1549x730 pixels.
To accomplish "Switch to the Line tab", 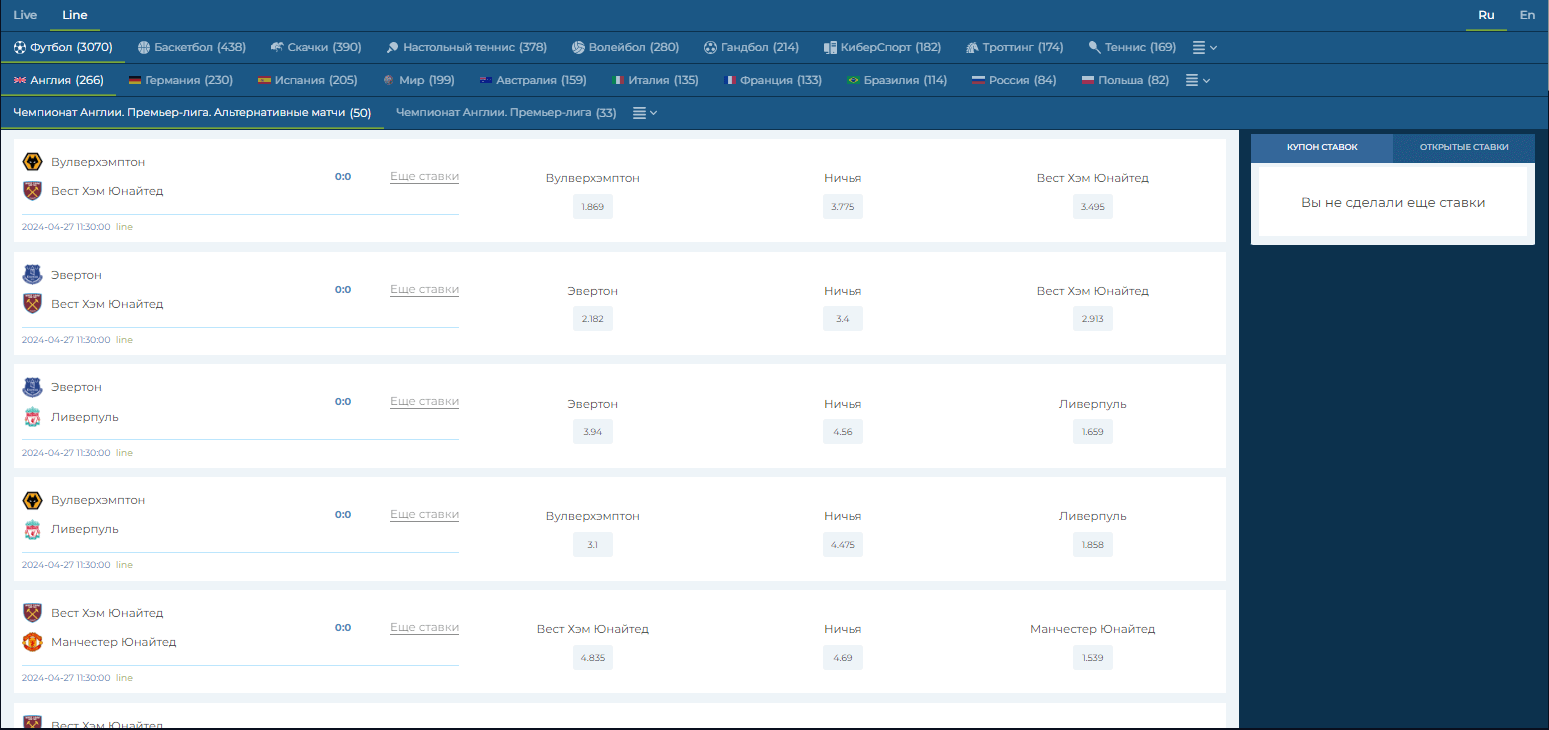I will [x=75, y=15].
